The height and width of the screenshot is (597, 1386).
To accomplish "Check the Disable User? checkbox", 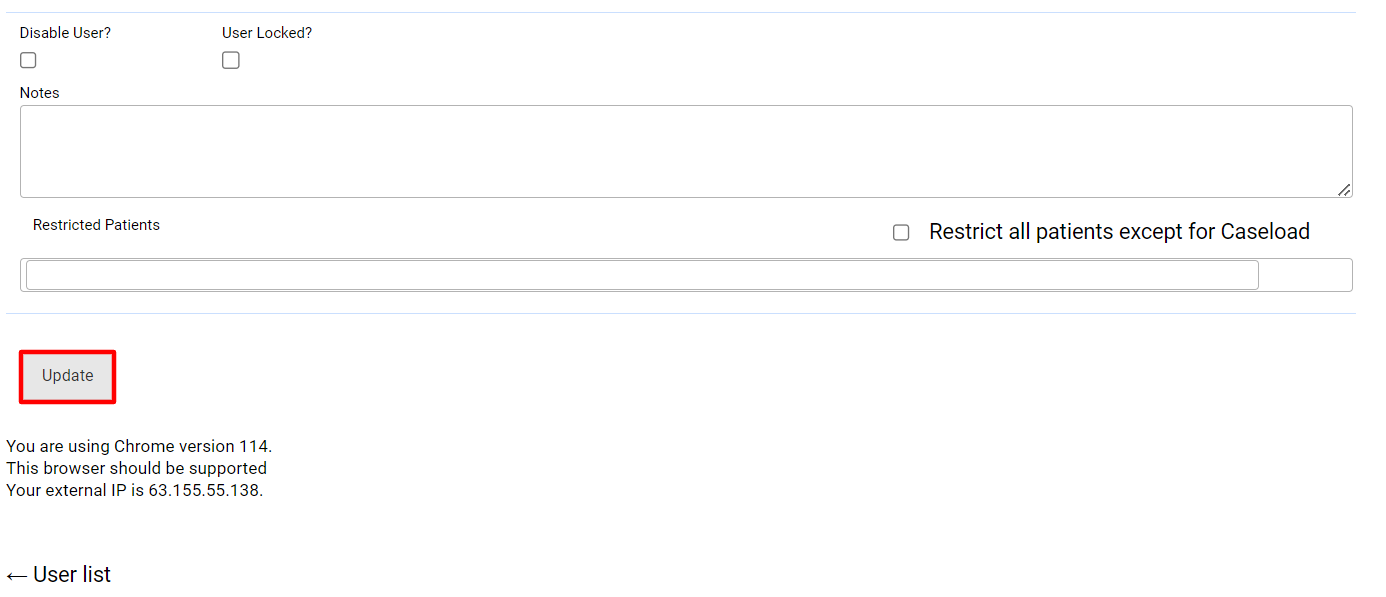I will tap(28, 60).
